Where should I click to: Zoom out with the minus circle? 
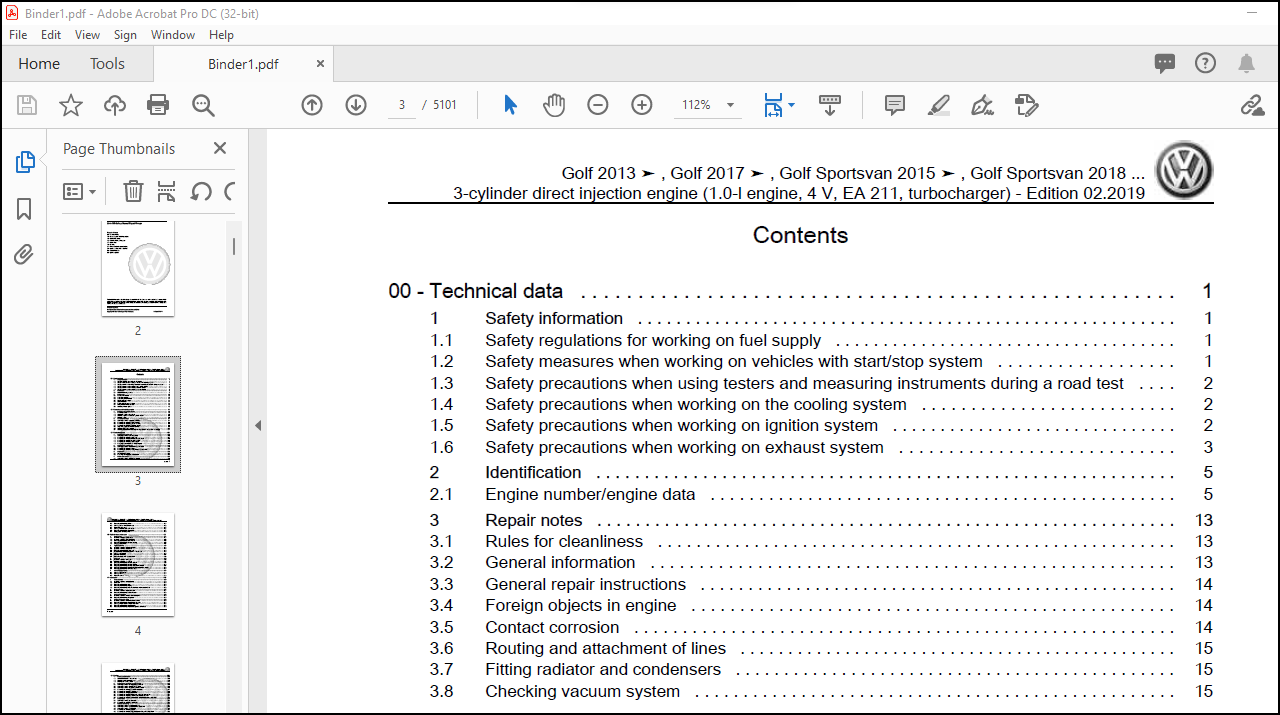(x=598, y=105)
